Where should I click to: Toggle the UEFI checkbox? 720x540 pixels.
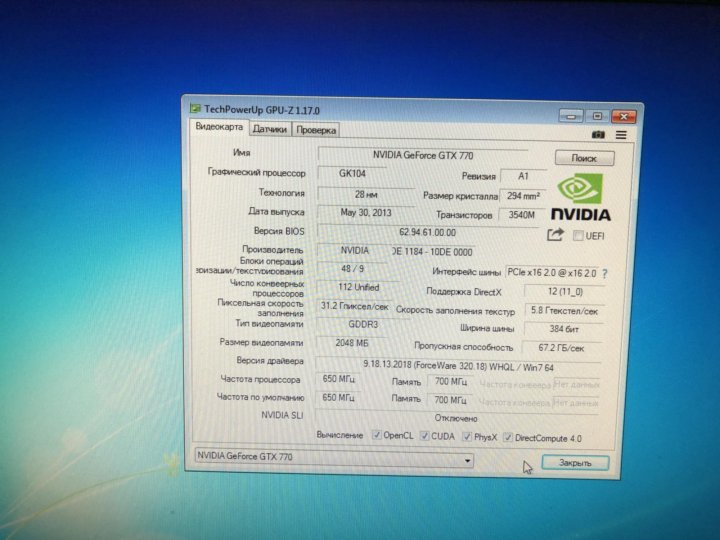tap(578, 236)
